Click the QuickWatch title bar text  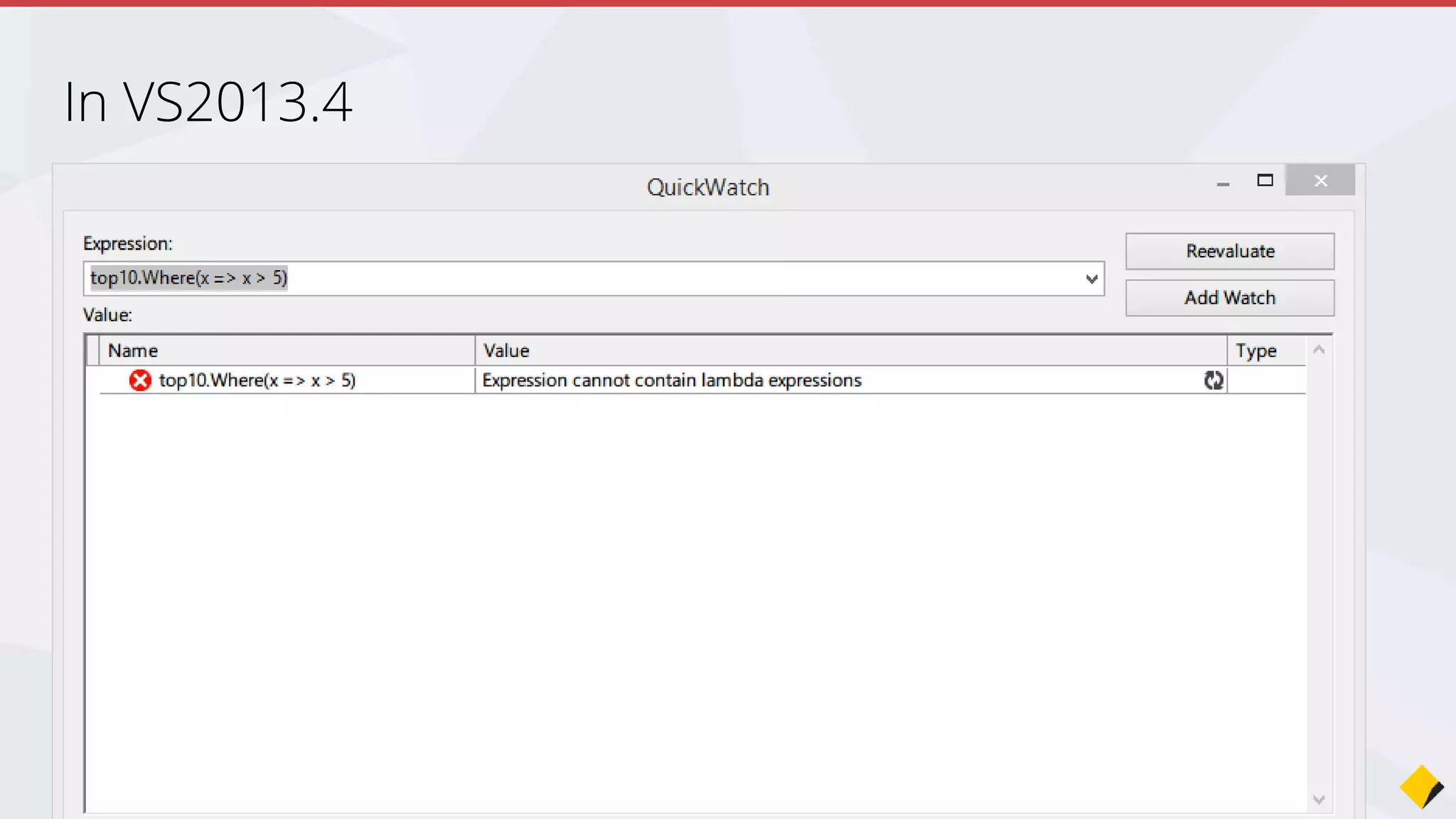[708, 187]
